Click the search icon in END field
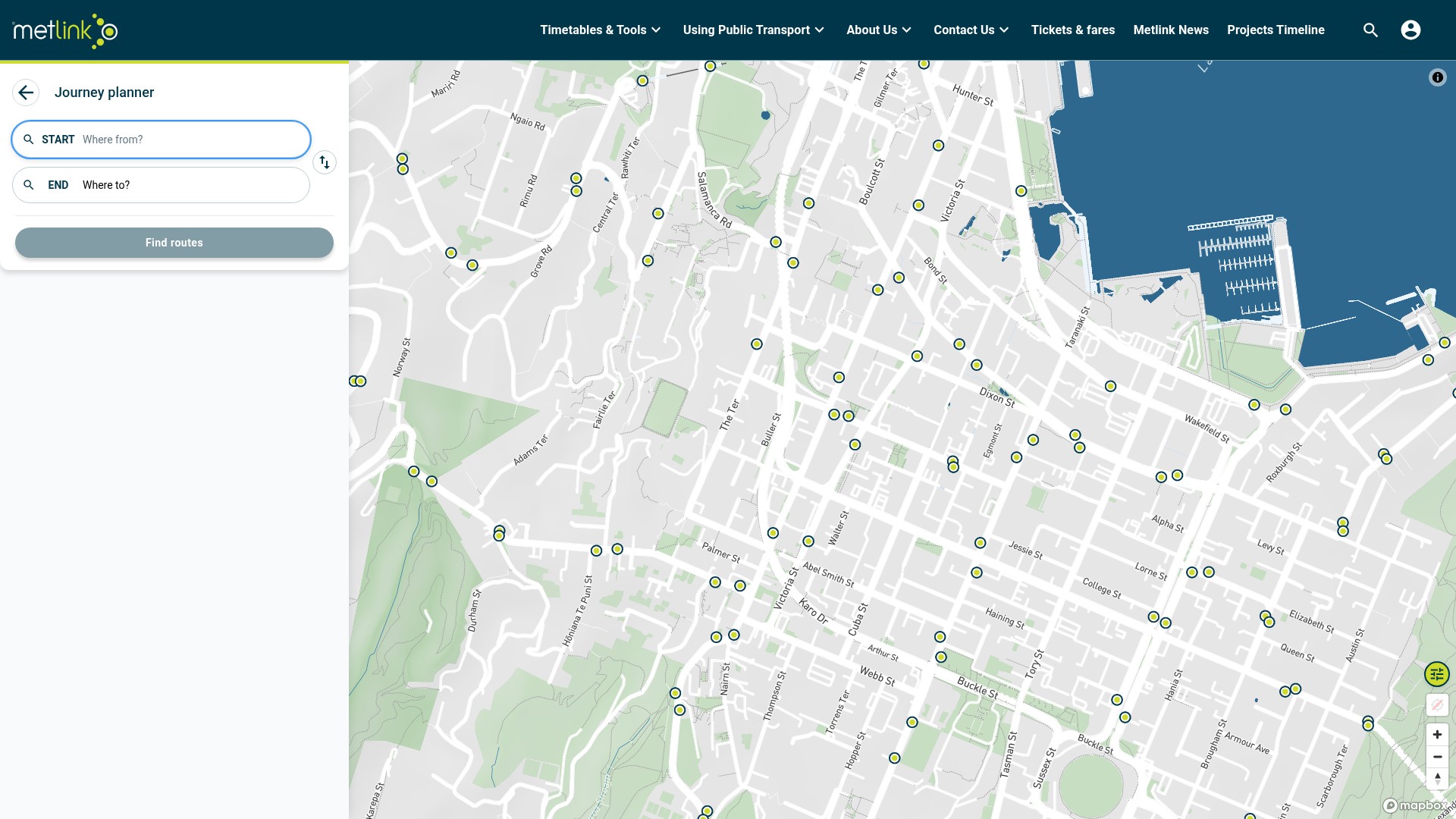1456x819 pixels. 29,185
